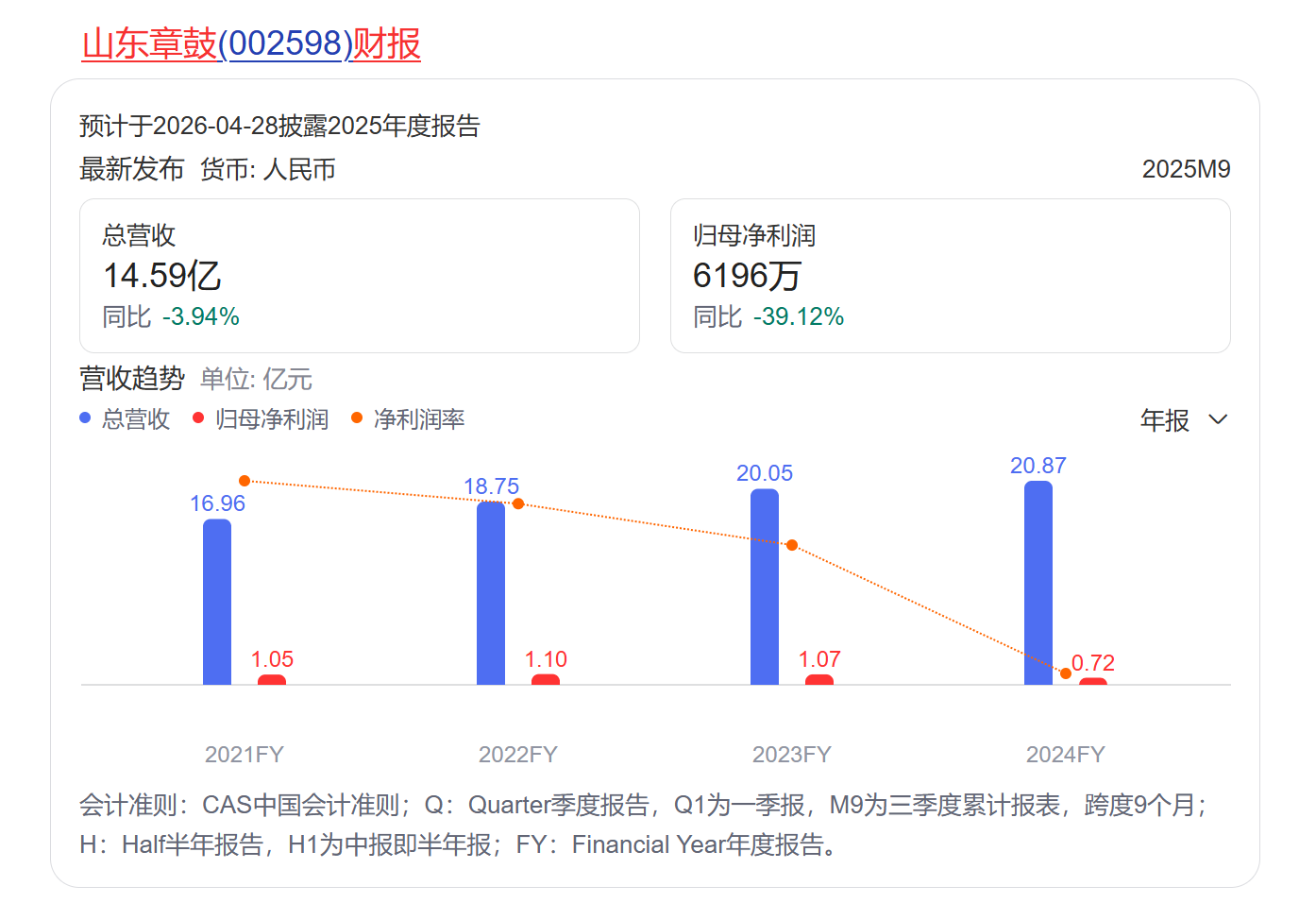This screenshot has height=903, width=1316.
Task: Click the 2024FY x-axis label
Action: [1065, 755]
